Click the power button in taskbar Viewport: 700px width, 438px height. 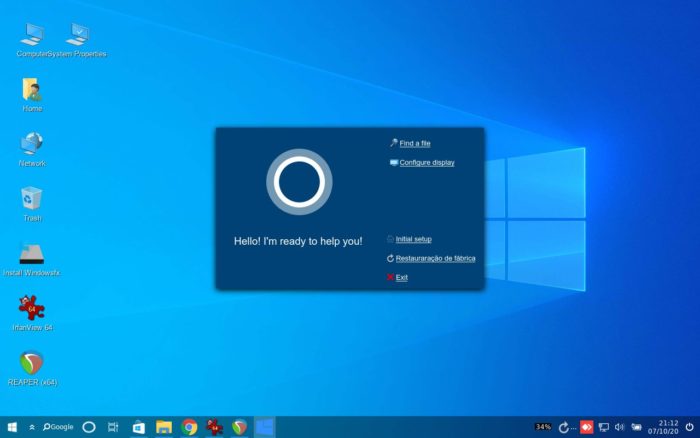[x=689, y=427]
